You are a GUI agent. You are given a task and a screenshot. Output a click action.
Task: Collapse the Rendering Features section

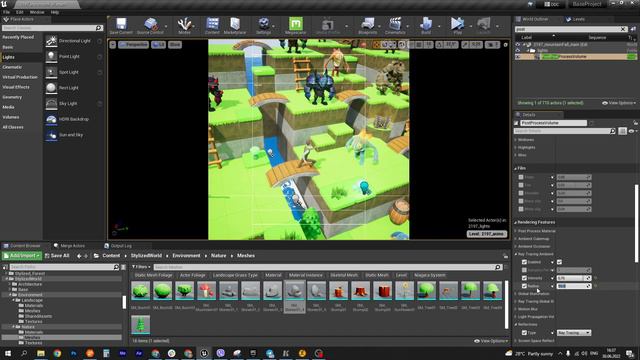coord(516,222)
